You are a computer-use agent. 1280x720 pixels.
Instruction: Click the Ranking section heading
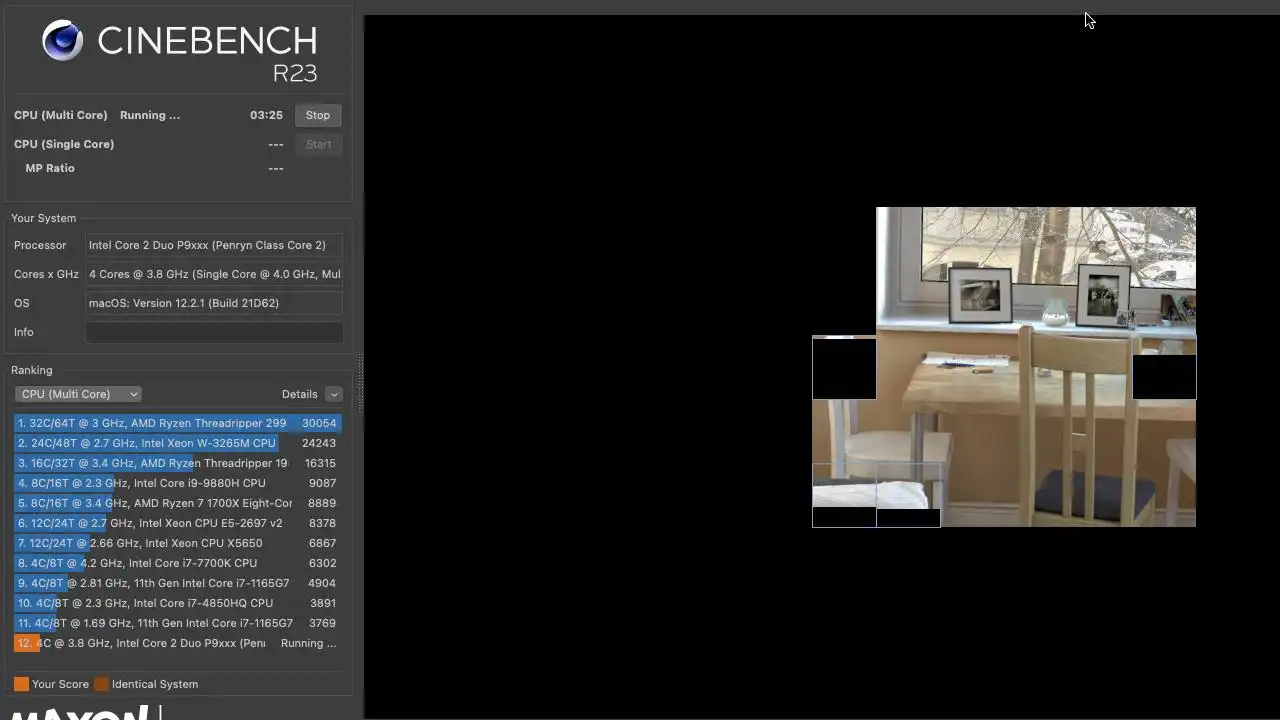coord(32,370)
